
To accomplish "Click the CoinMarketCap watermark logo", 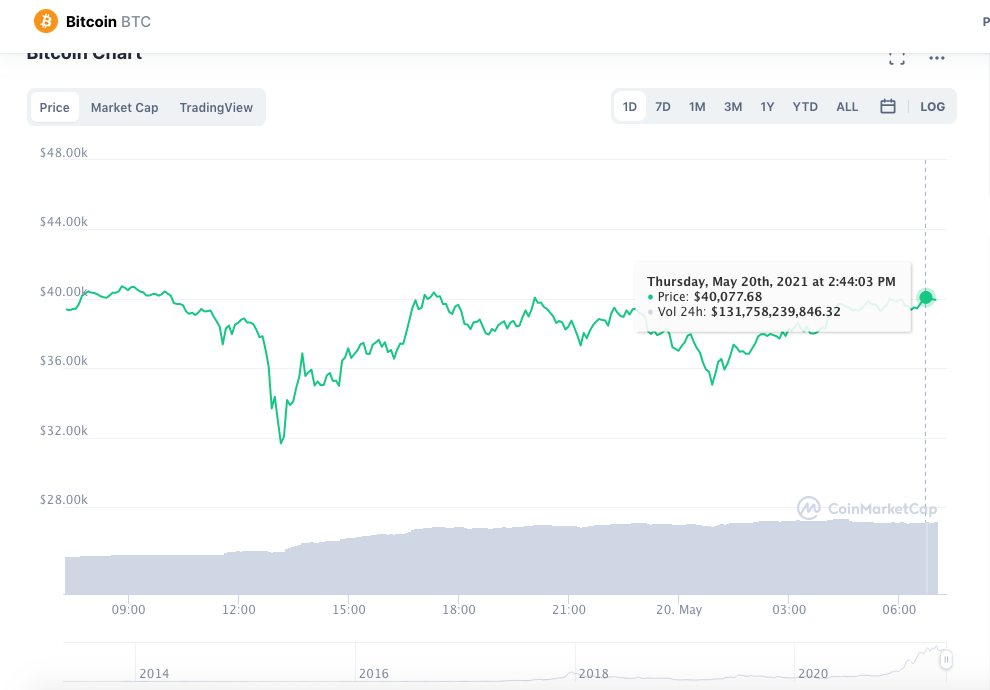I will click(x=867, y=508).
